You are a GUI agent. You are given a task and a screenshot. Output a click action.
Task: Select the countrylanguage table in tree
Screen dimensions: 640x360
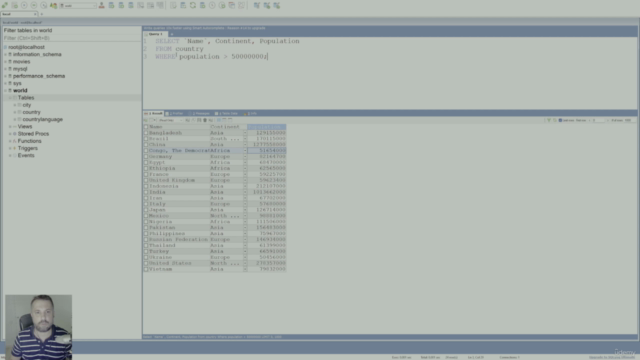42,120
